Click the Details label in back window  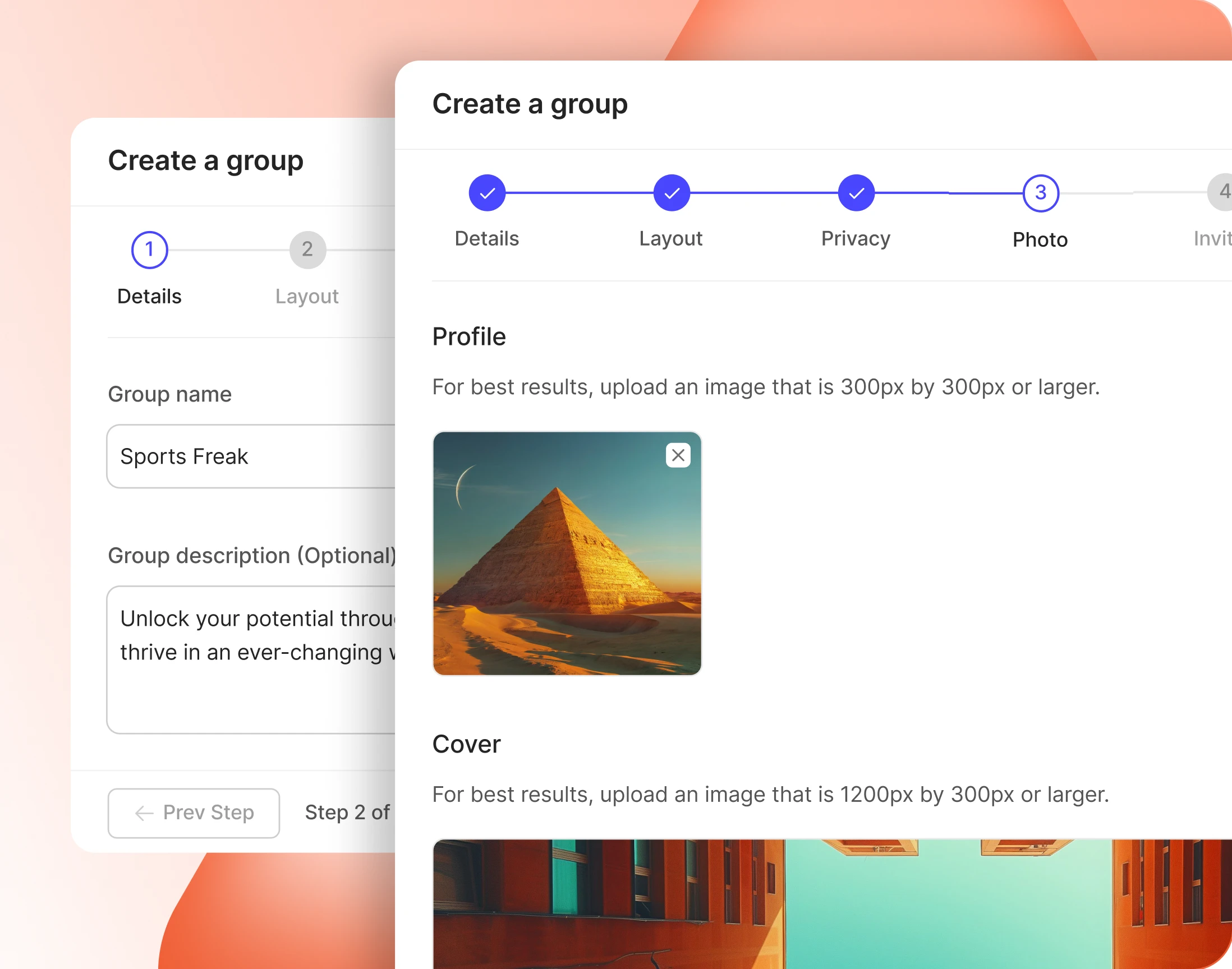click(x=149, y=296)
